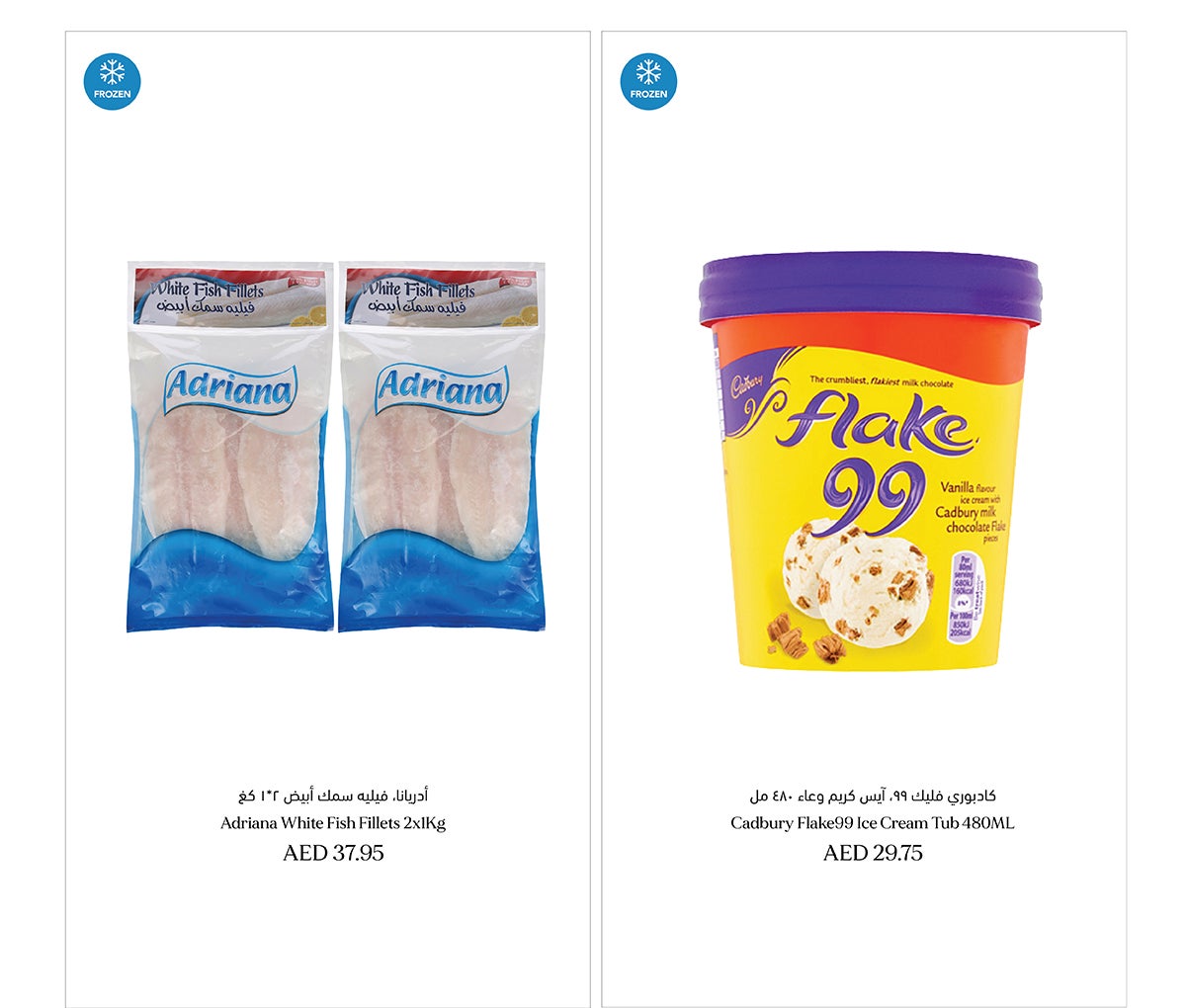Click the Arabic title of Cadbury ice cream

[x=873, y=796]
